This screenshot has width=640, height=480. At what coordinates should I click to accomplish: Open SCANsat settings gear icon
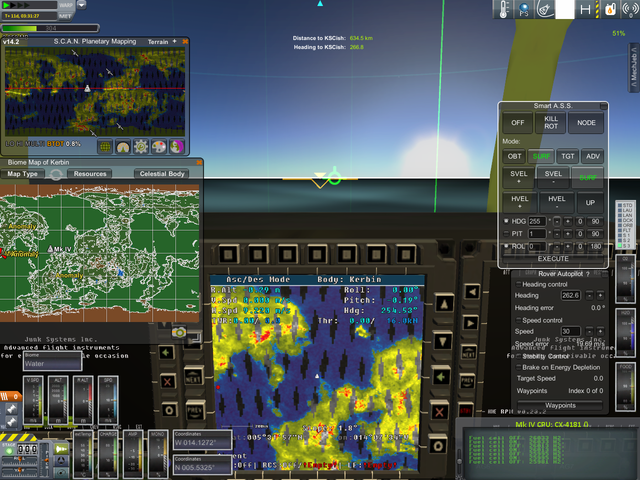click(x=141, y=147)
